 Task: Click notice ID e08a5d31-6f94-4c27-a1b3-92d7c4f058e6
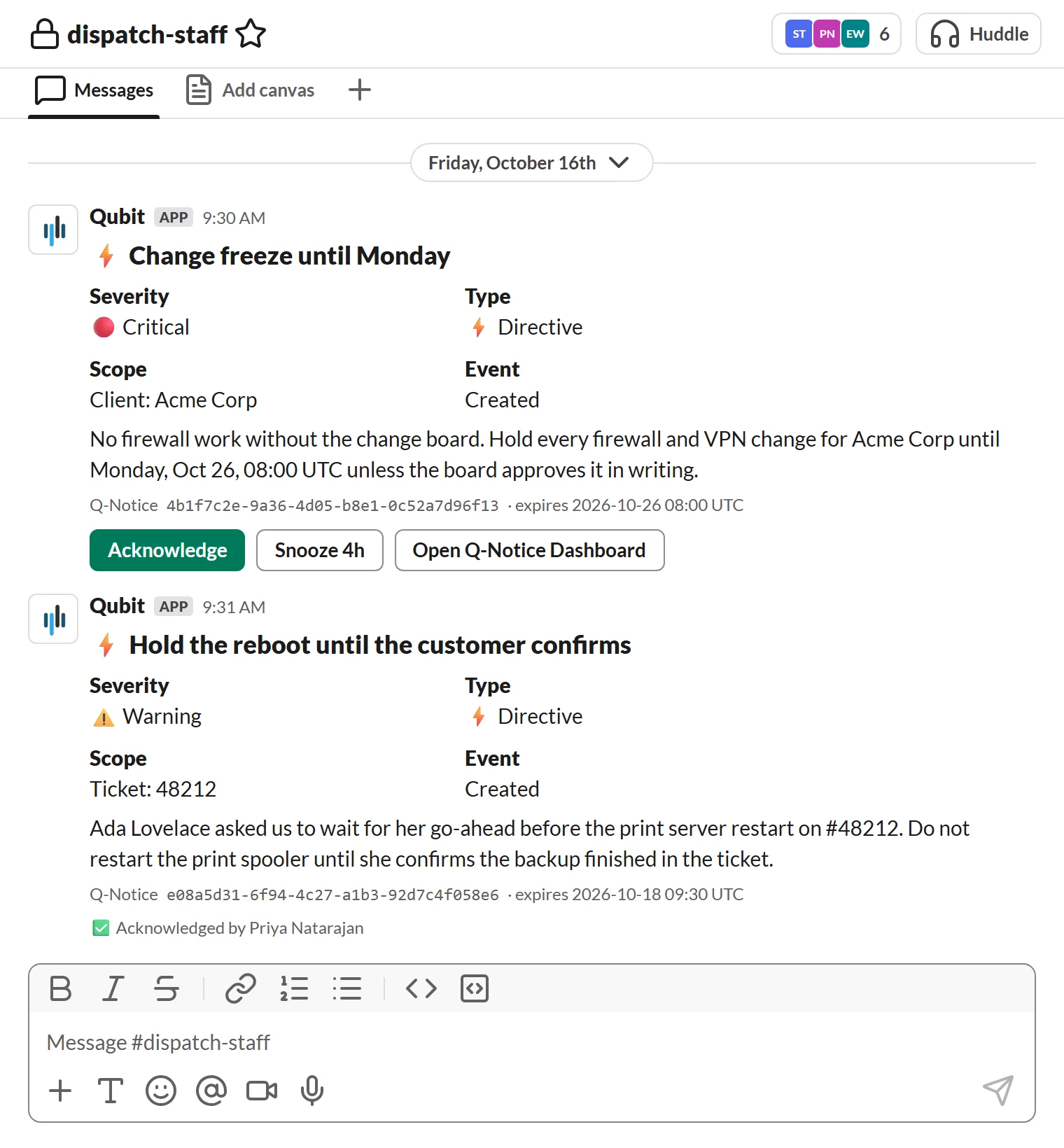332,895
